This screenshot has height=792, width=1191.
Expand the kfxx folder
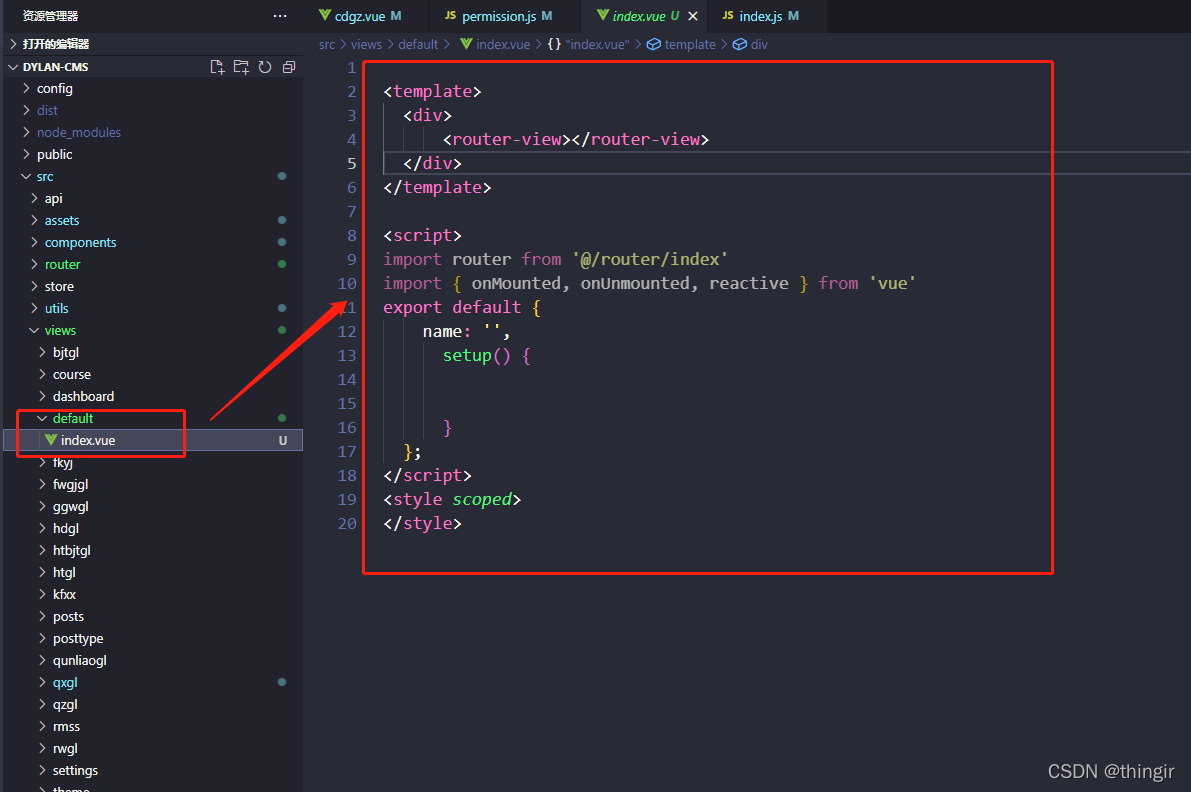click(x=153, y=595)
